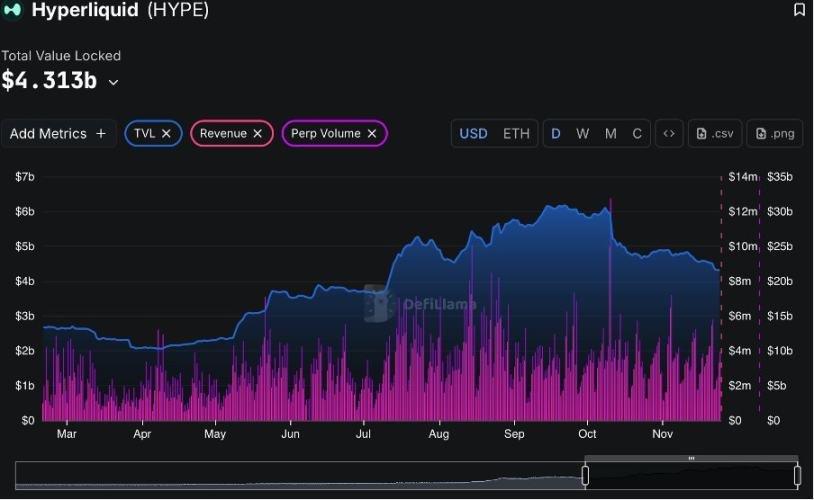The image size is (814, 500).
Task: Click the bookmark icon beside Hyperliquid title
Action: pos(799,10)
